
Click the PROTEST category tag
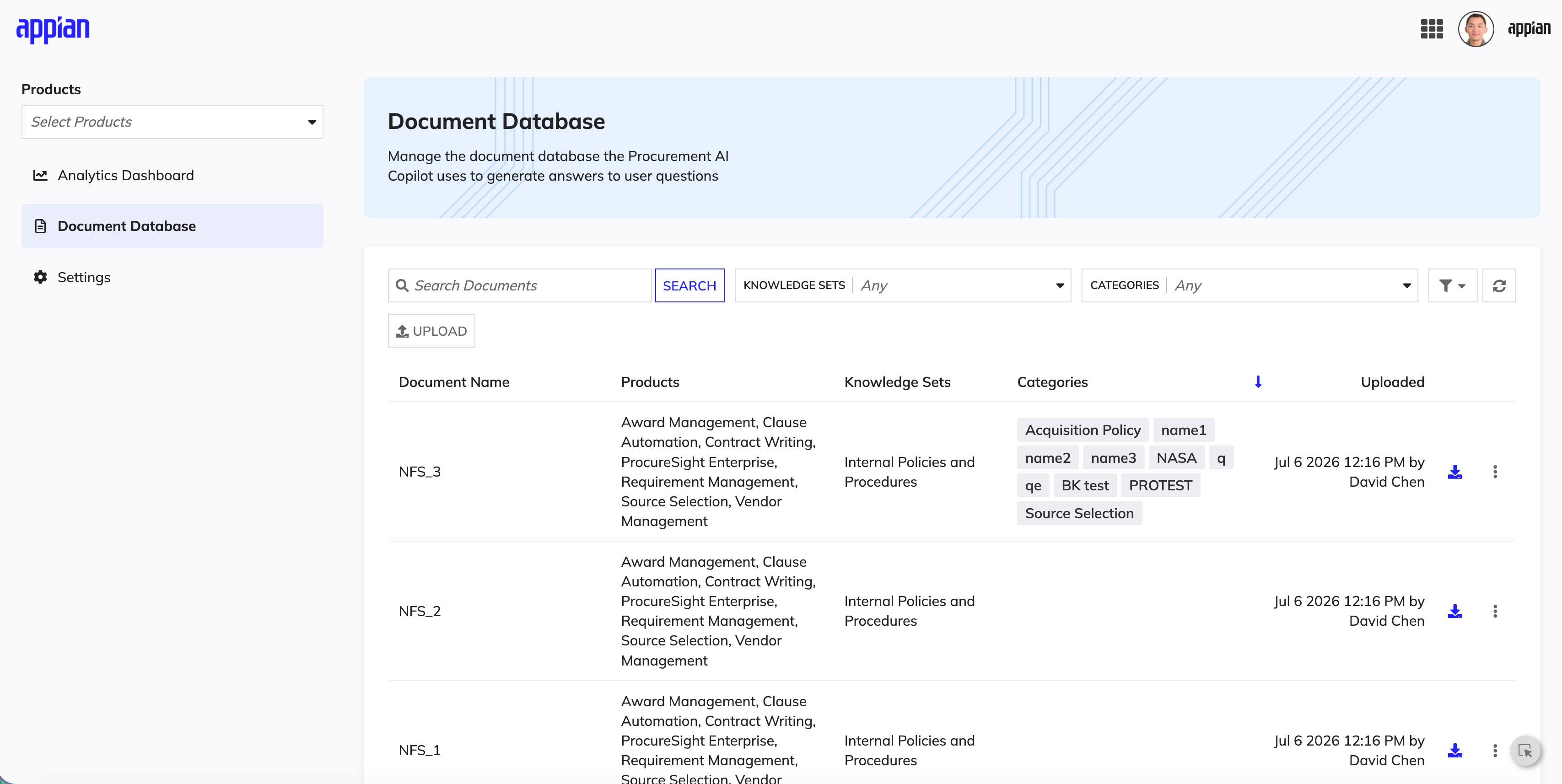pyautogui.click(x=1160, y=486)
